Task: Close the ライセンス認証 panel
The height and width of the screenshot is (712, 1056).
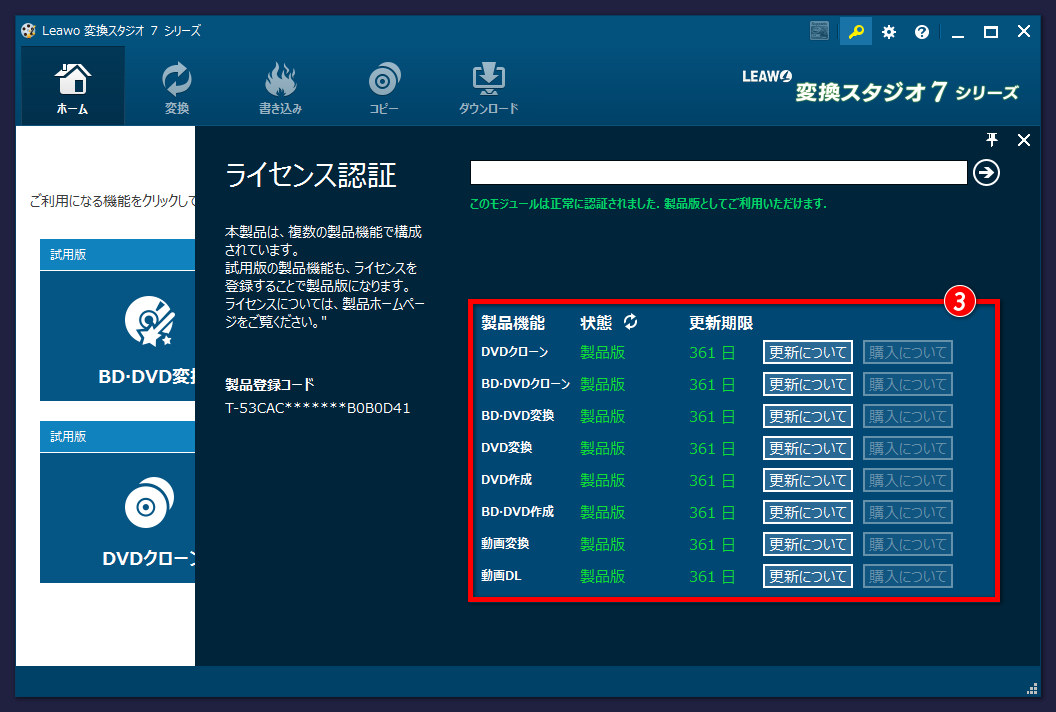Action: point(1023,140)
